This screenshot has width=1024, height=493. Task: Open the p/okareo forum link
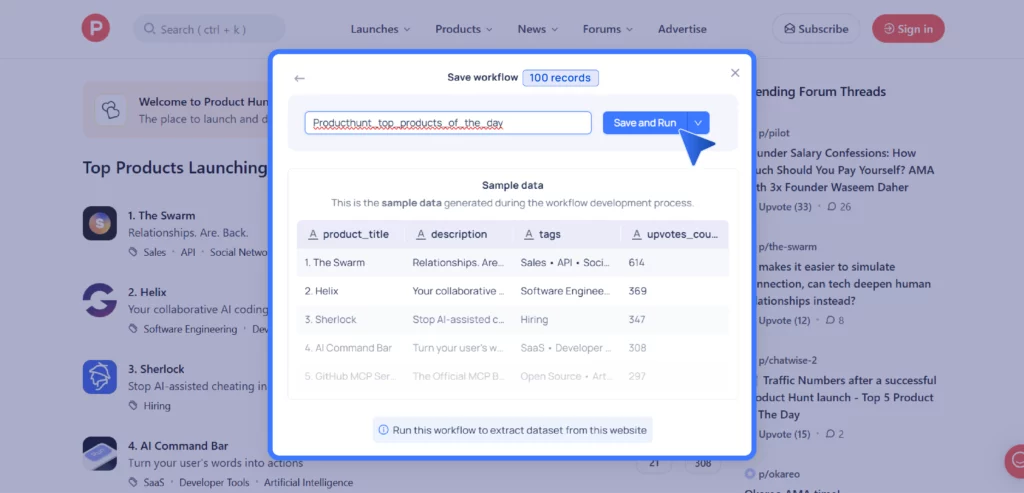click(778, 474)
